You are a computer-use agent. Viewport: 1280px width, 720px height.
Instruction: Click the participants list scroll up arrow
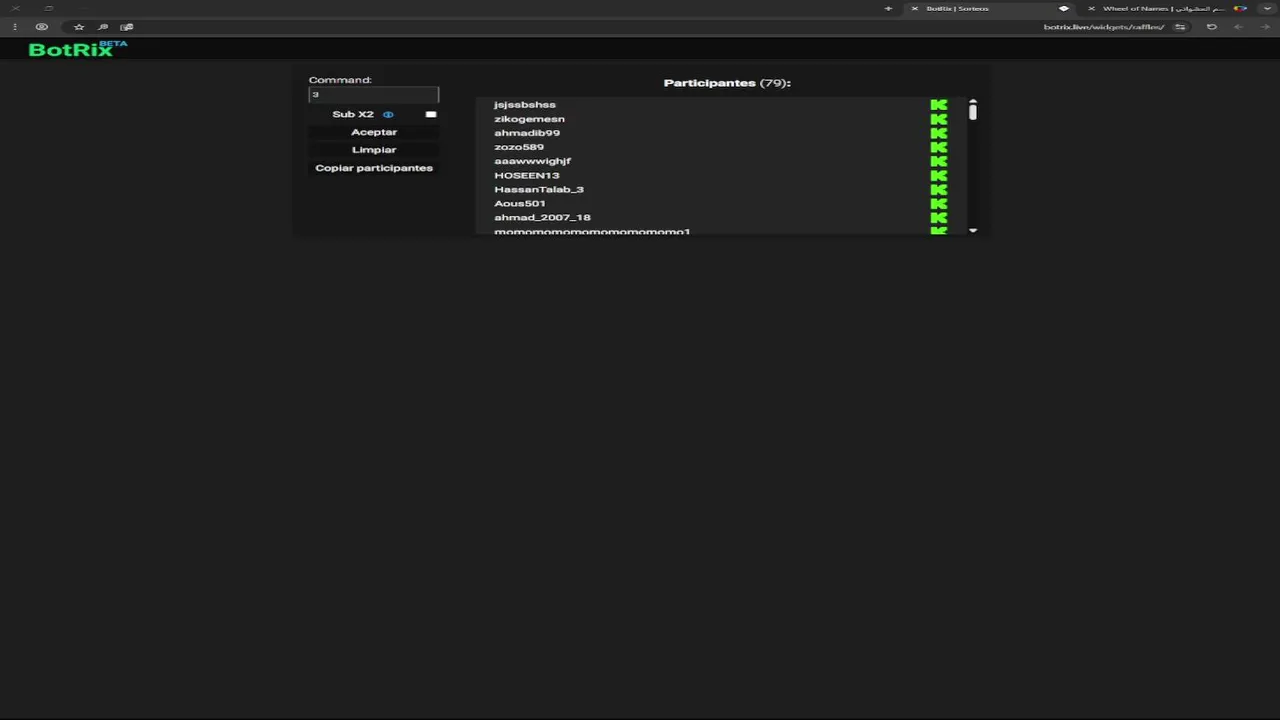972,101
